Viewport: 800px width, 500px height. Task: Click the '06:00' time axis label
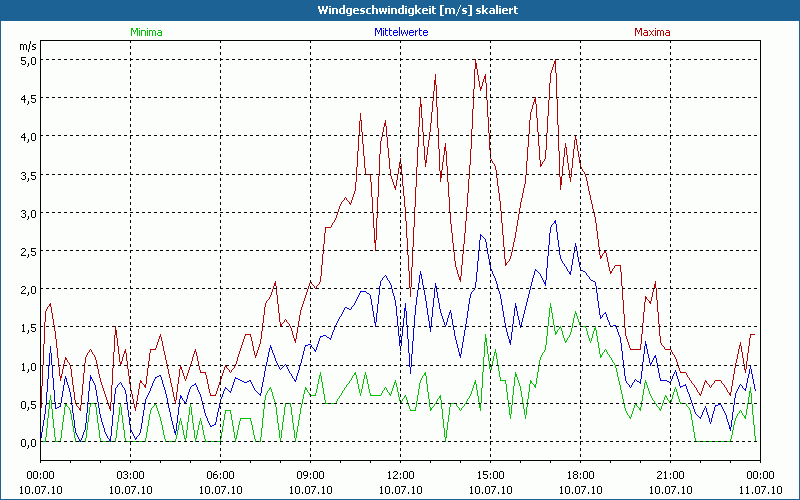pos(220,476)
